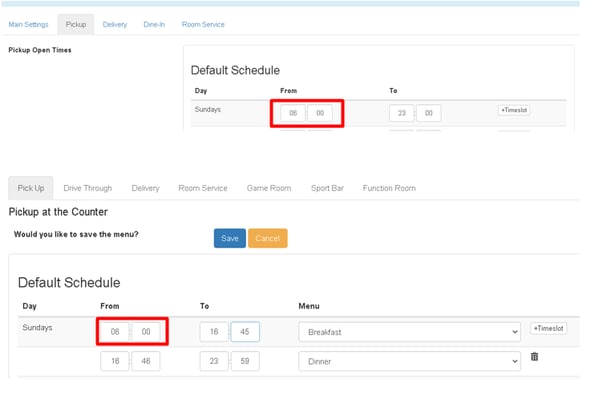
Task: Click 'Would you like to save the menu?' text
Action: click(x=76, y=234)
